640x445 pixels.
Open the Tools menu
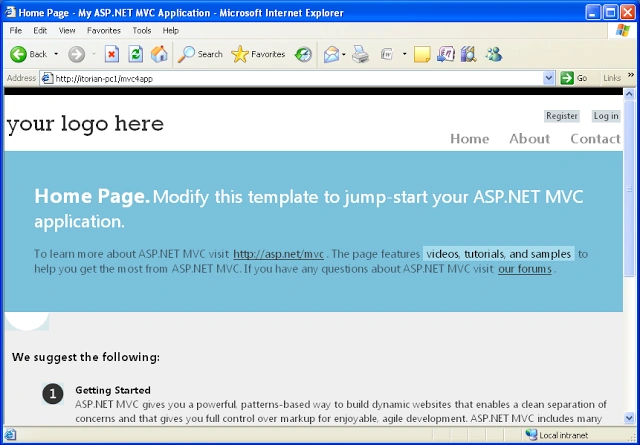tap(142, 31)
